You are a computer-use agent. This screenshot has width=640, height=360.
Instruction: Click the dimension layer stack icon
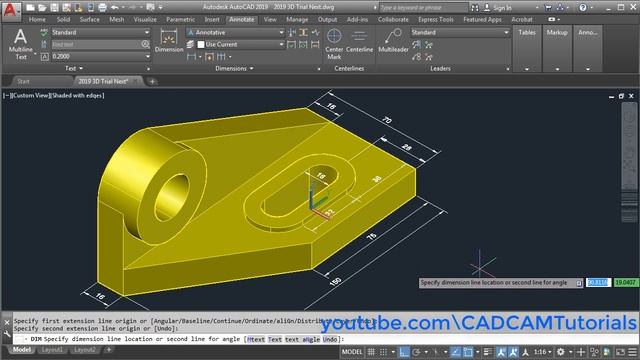coord(190,44)
